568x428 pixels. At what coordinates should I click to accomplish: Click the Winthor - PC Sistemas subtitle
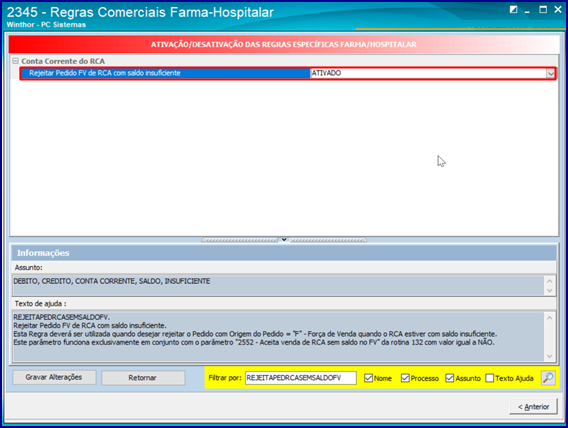pos(46,25)
